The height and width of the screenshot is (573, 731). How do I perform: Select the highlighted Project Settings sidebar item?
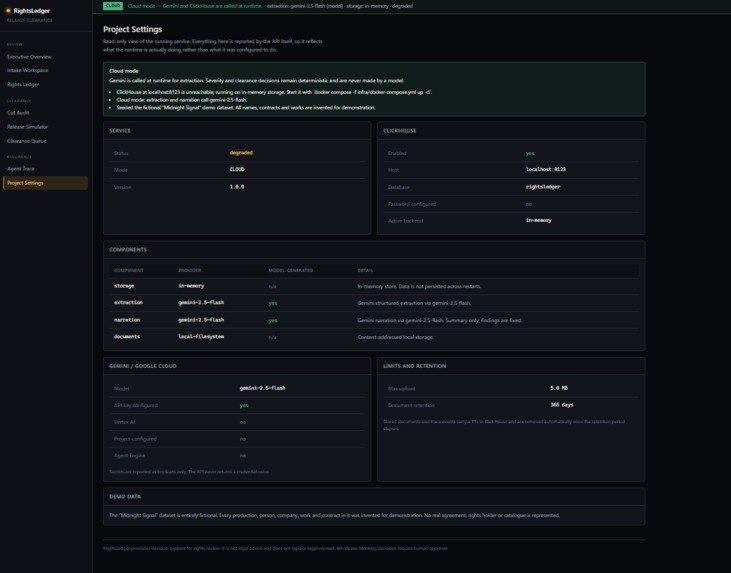pyautogui.click(x=45, y=183)
